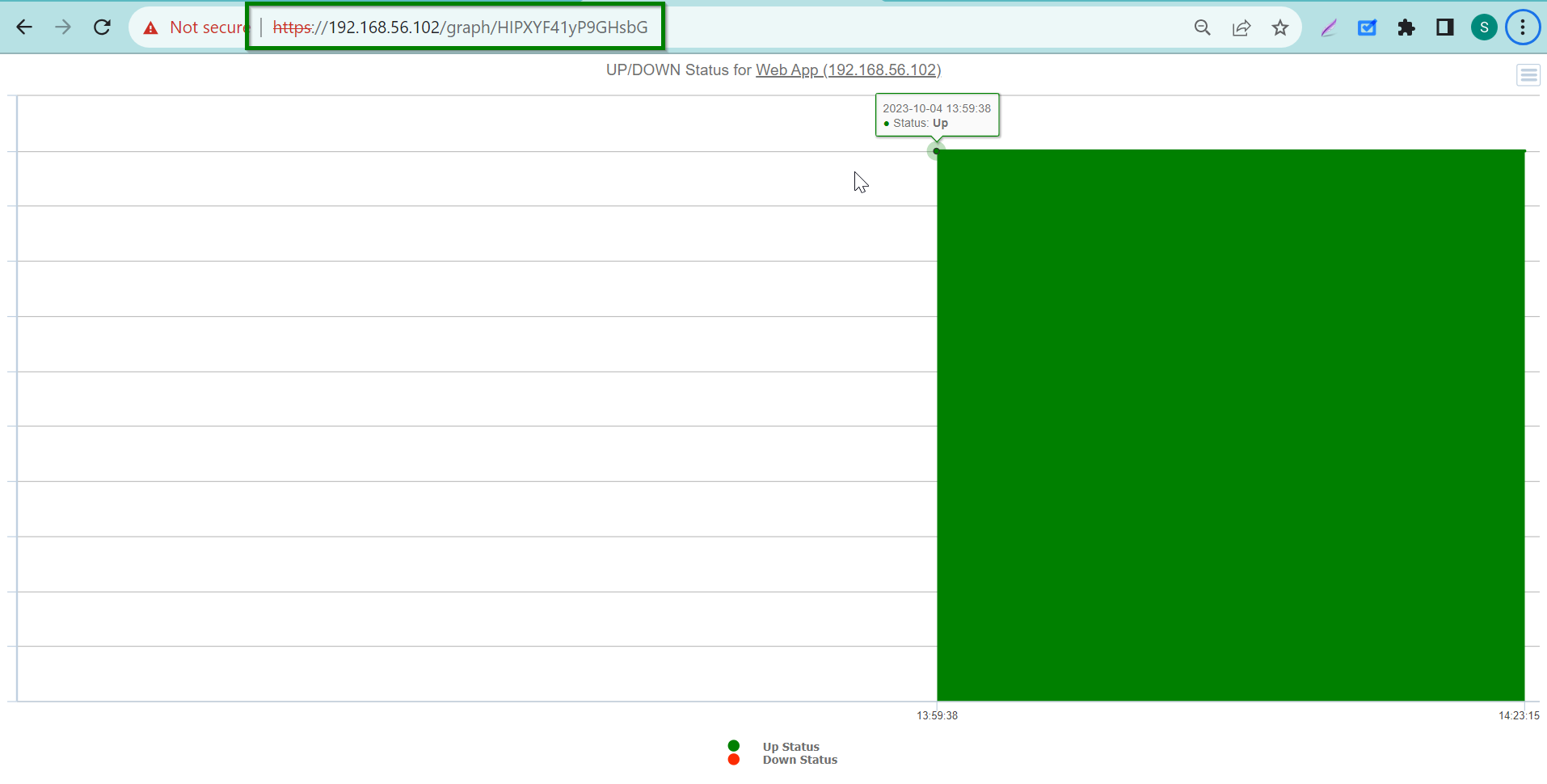Click the 14:23:15 axis label
The width and height of the screenshot is (1547, 784).
point(1519,715)
